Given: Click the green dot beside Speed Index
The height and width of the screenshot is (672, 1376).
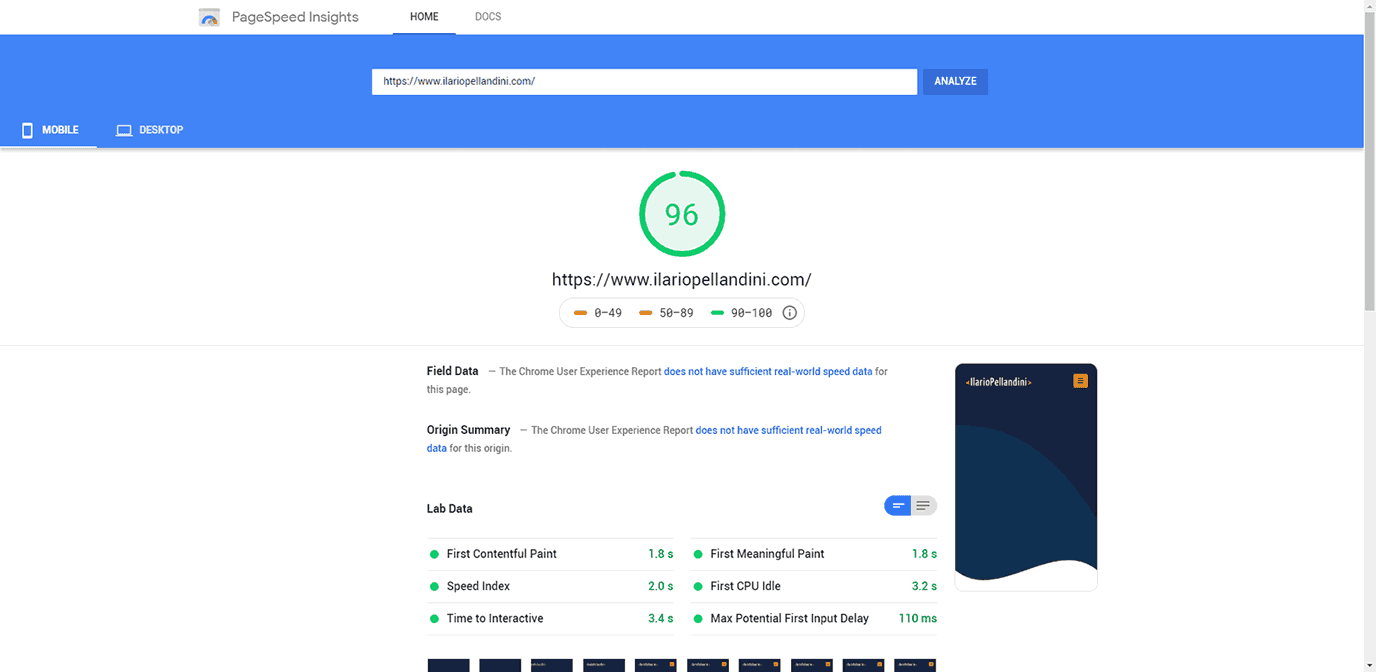Looking at the screenshot, I should coord(434,587).
